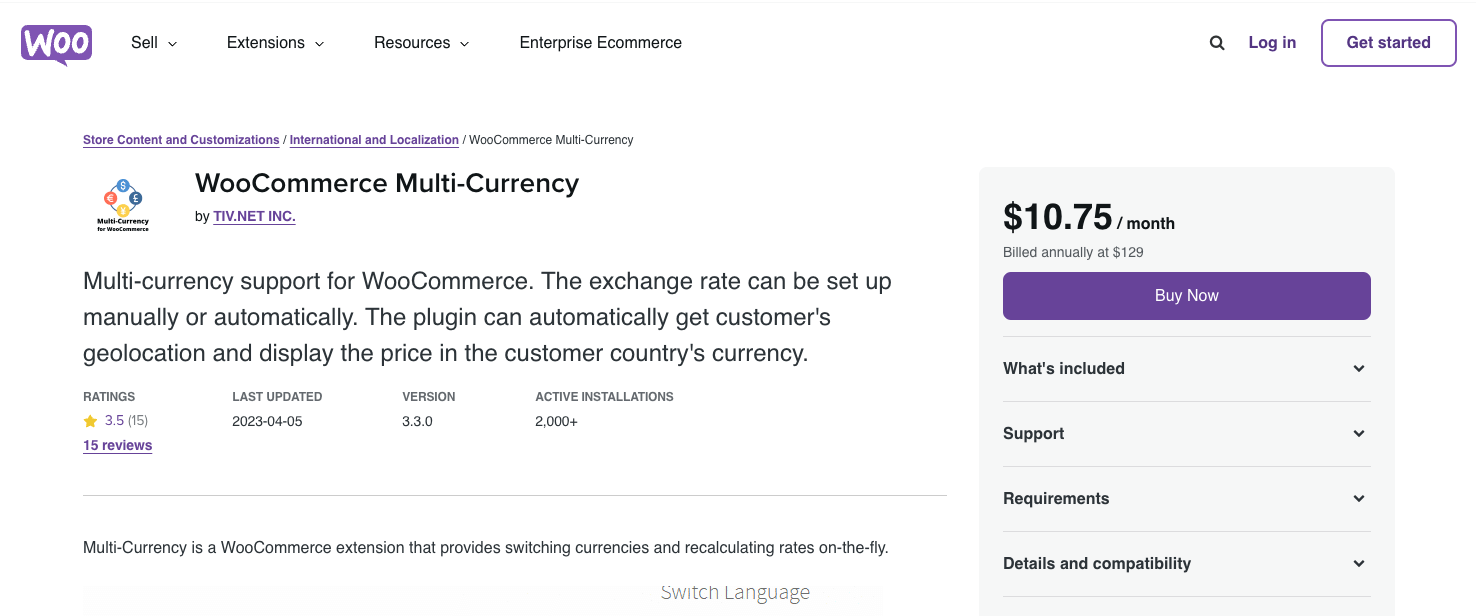Expand the Details and compatibility section
Viewport: 1476px width, 616px height.
[x=1186, y=563]
